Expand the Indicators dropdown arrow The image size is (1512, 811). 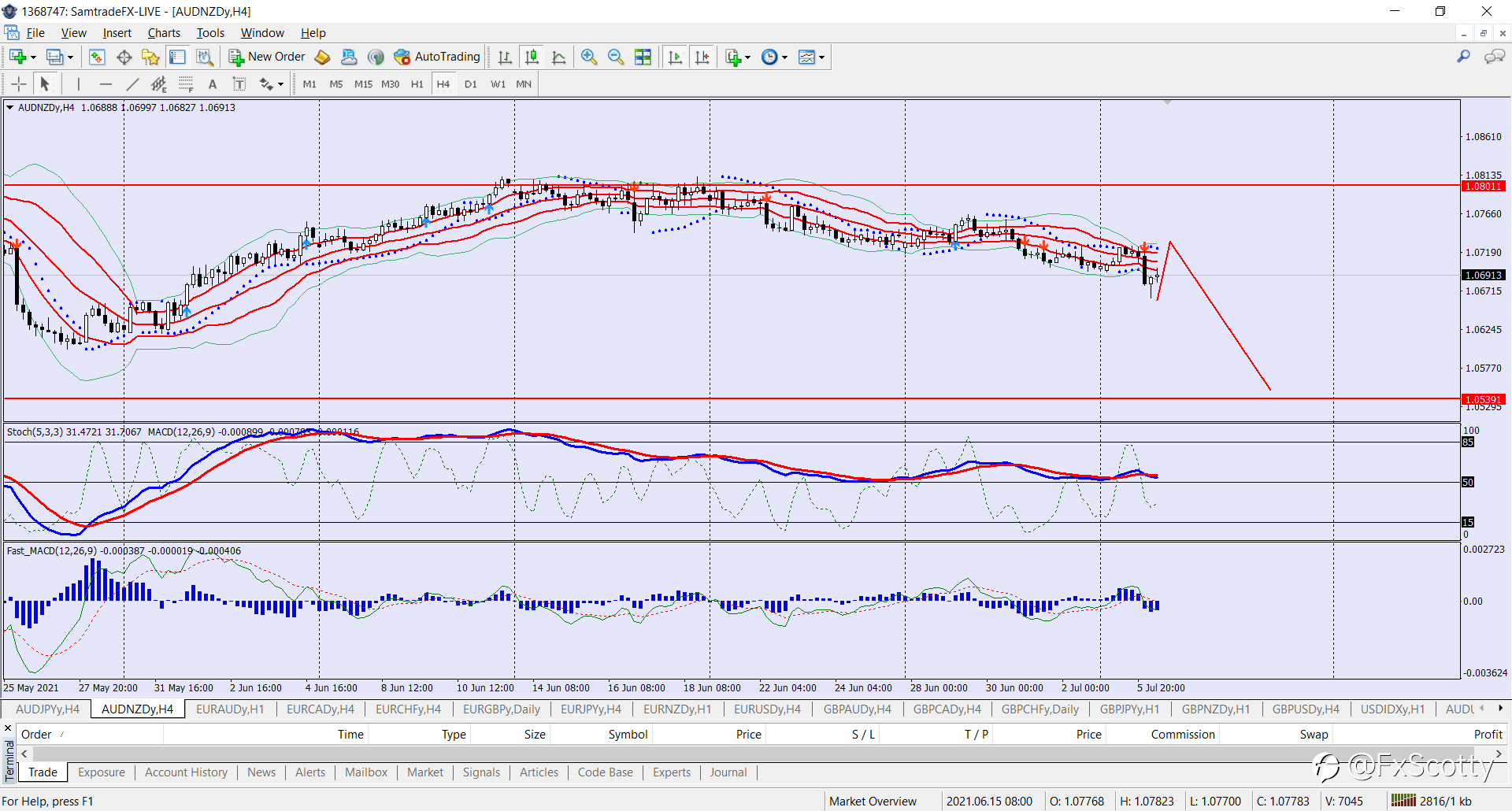747,57
